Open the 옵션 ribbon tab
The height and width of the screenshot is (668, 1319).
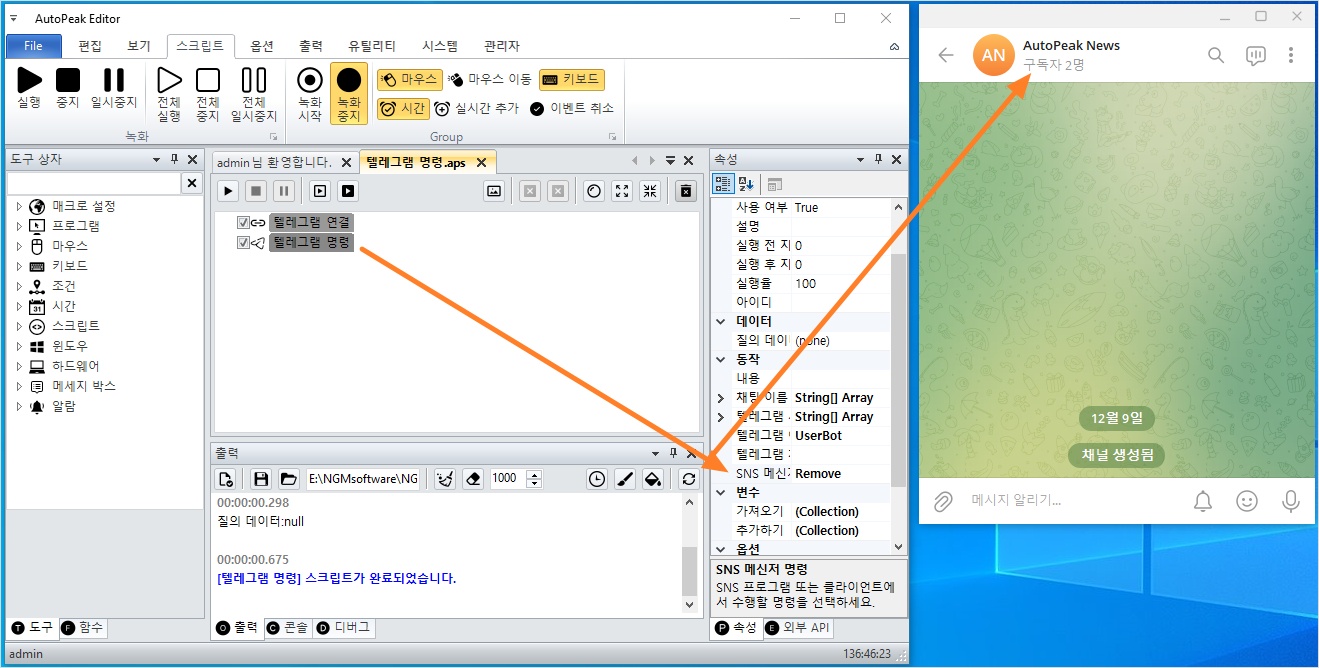(x=262, y=46)
